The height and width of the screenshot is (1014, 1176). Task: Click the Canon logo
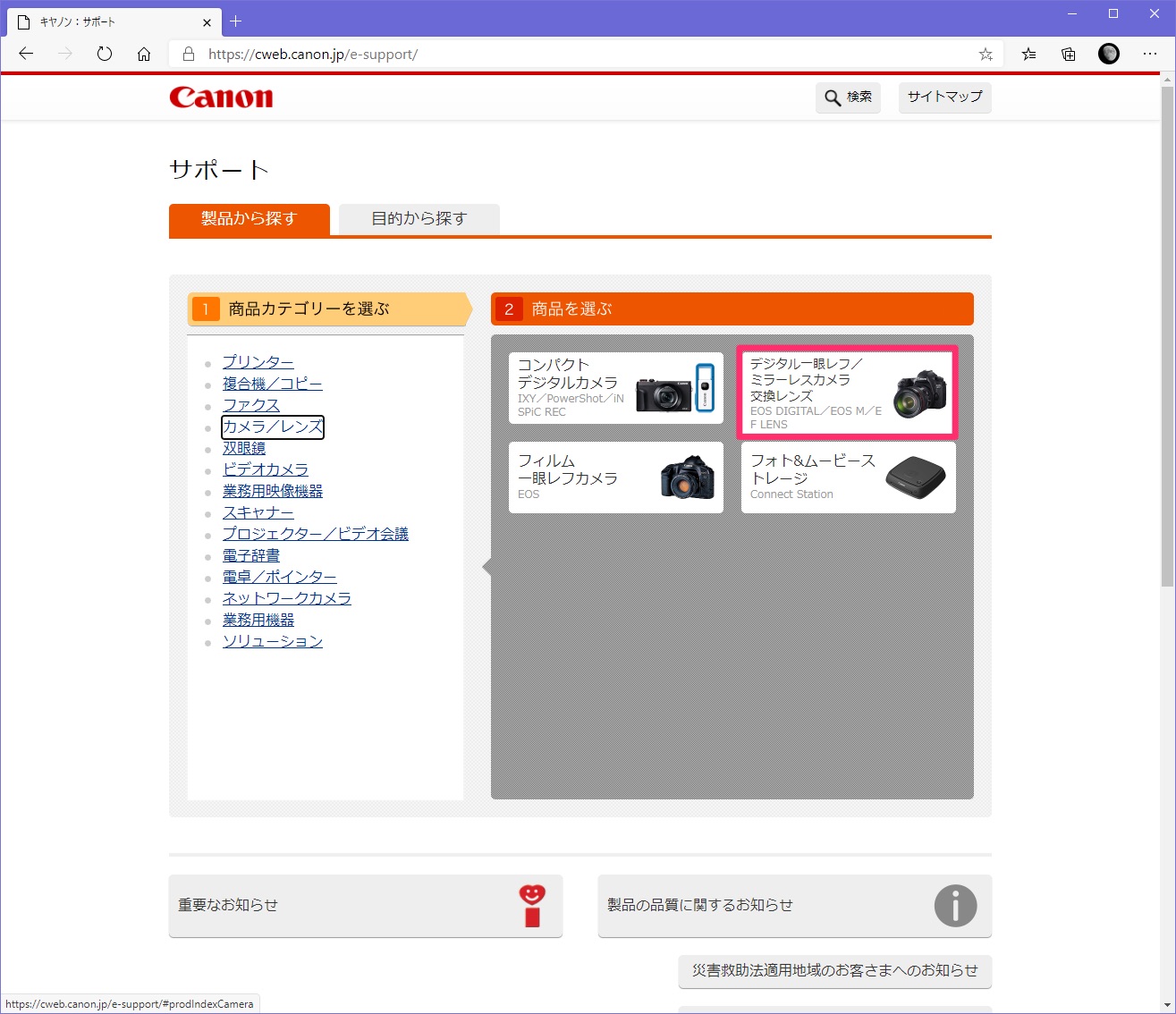click(x=221, y=97)
